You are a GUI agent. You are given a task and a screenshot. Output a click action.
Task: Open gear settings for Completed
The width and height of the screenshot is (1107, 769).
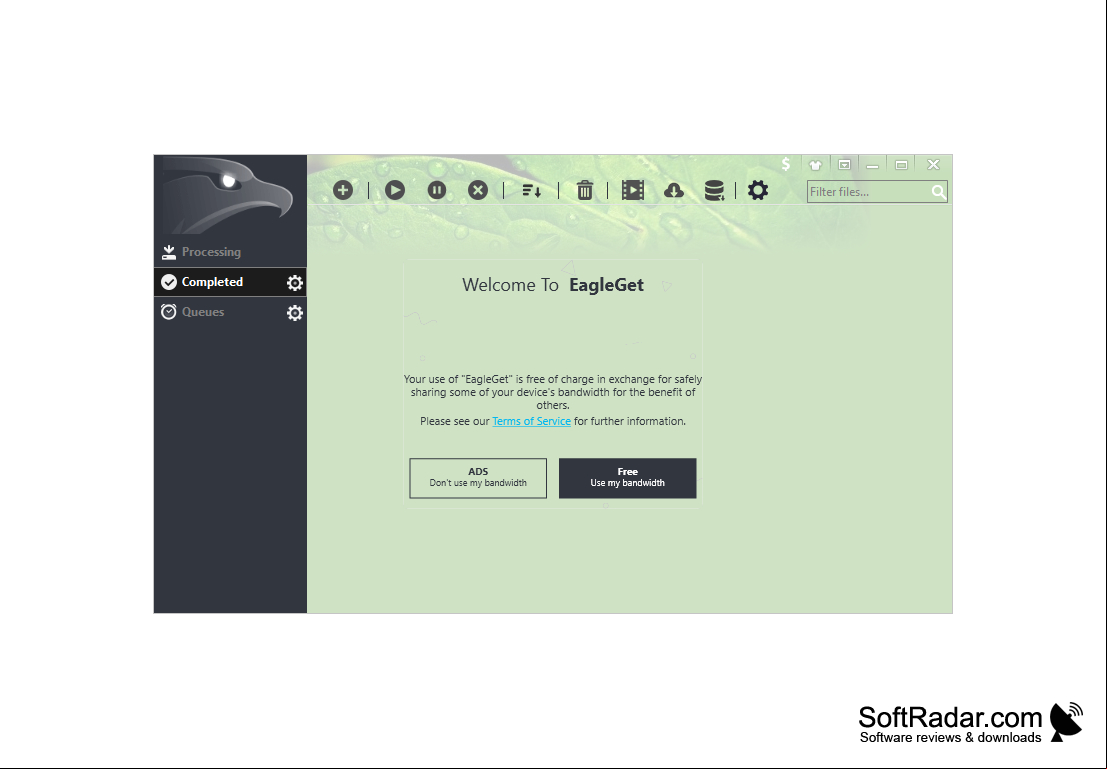pyautogui.click(x=295, y=283)
